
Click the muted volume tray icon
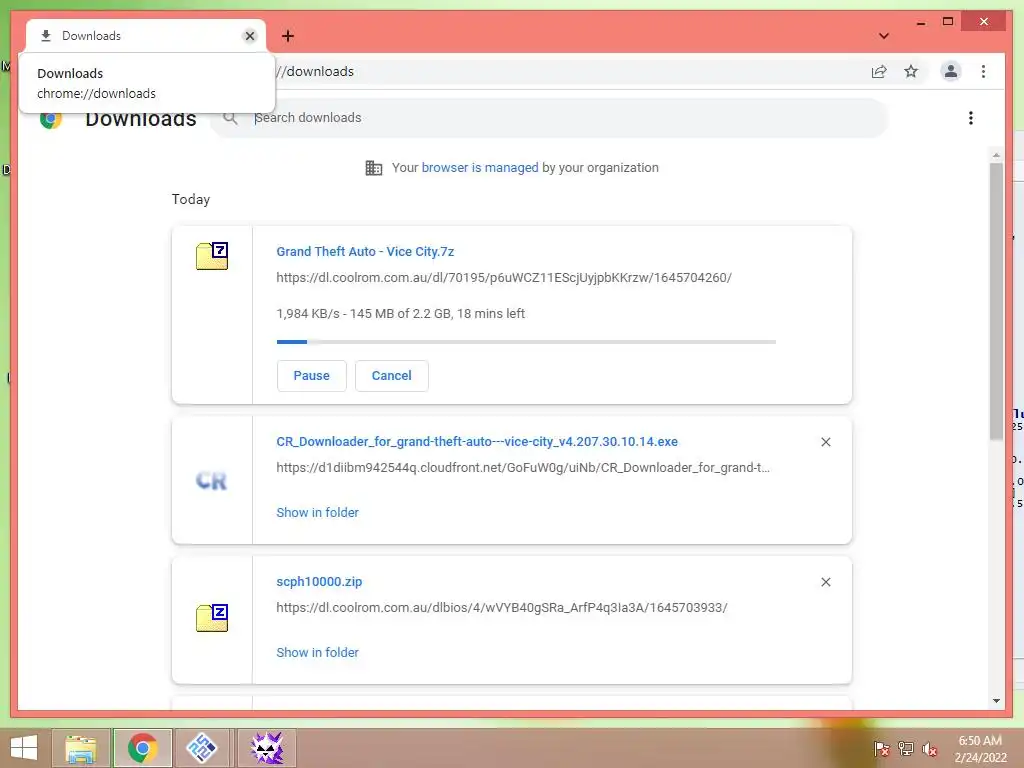click(929, 748)
